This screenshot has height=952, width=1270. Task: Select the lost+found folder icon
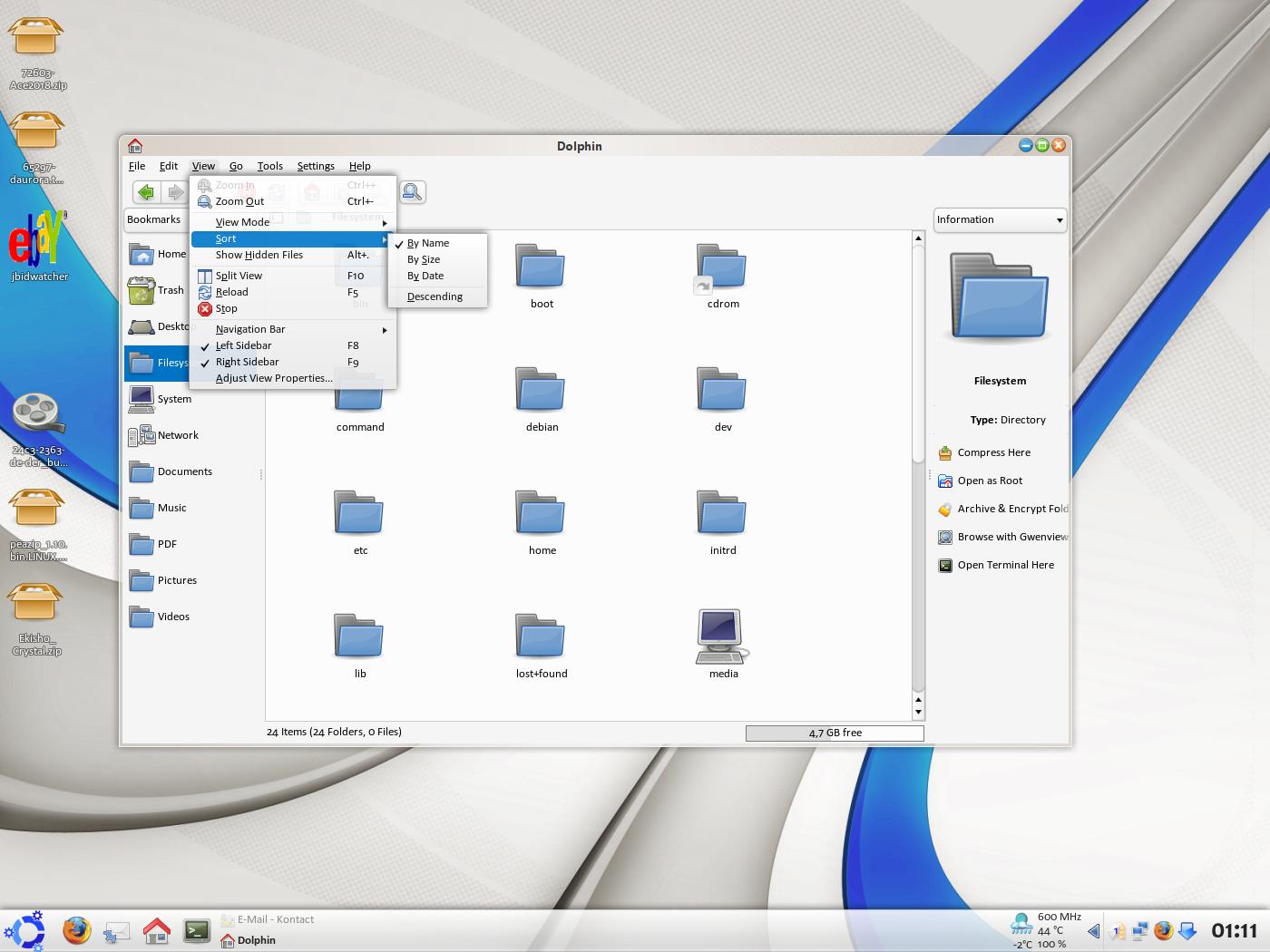541,636
